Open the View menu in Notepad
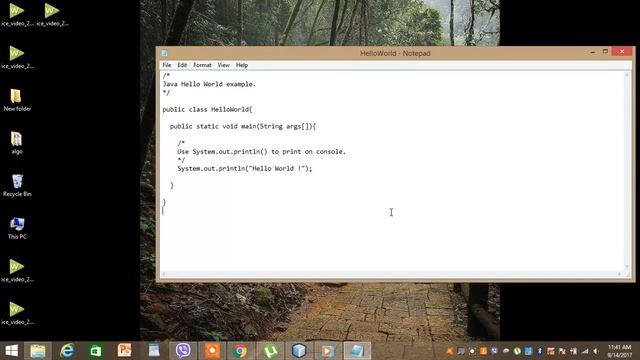This screenshot has height=360, width=640. (x=223, y=65)
